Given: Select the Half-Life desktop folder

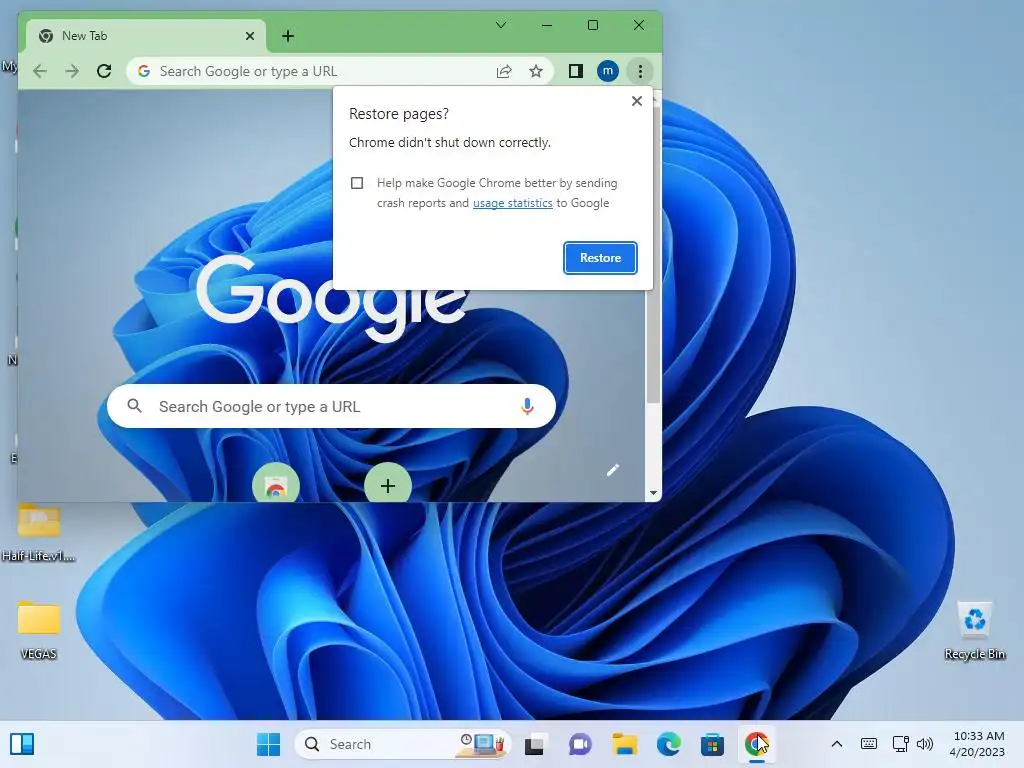Looking at the screenshot, I should (39, 532).
